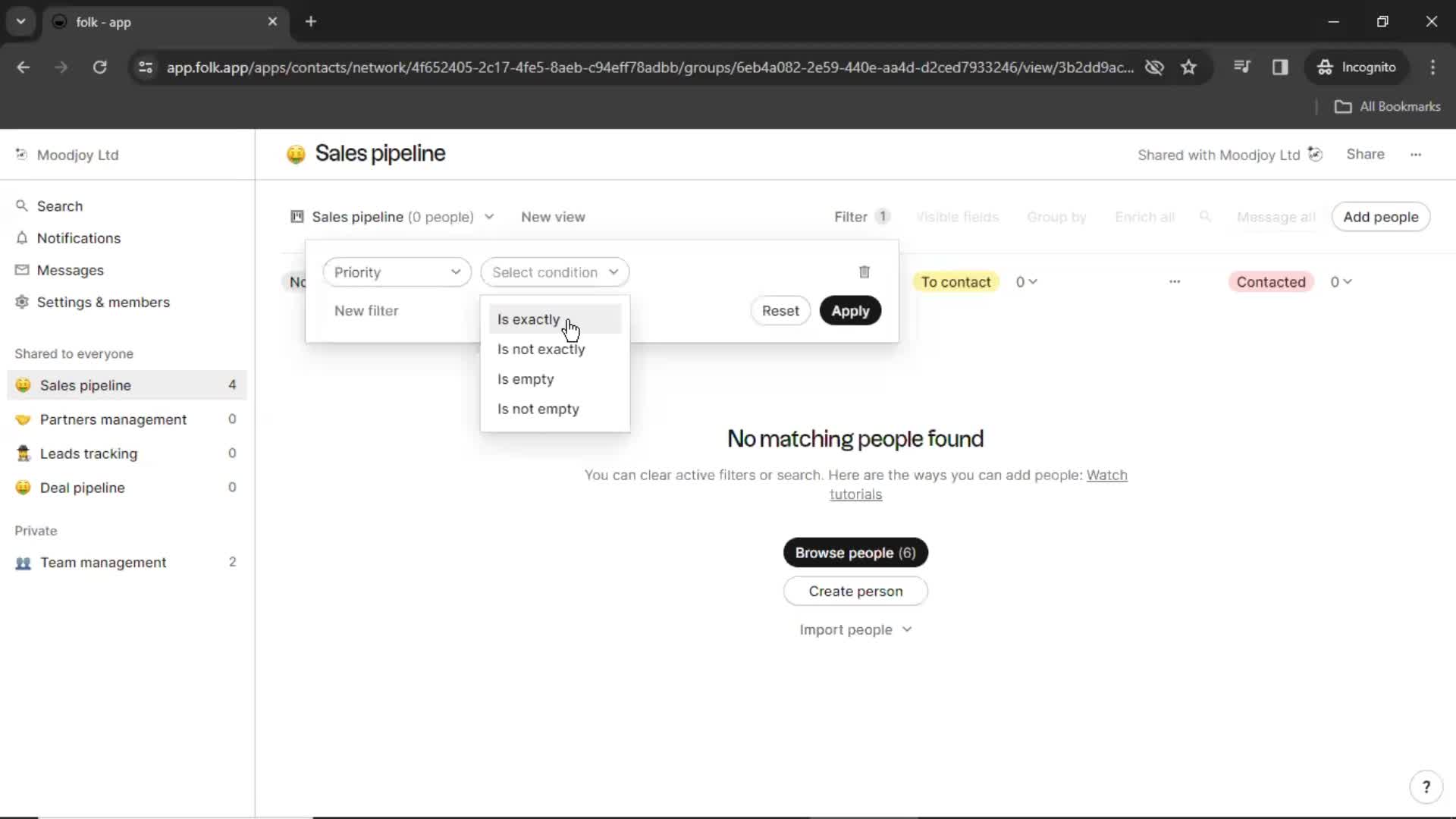Click the Share button

click(1365, 154)
